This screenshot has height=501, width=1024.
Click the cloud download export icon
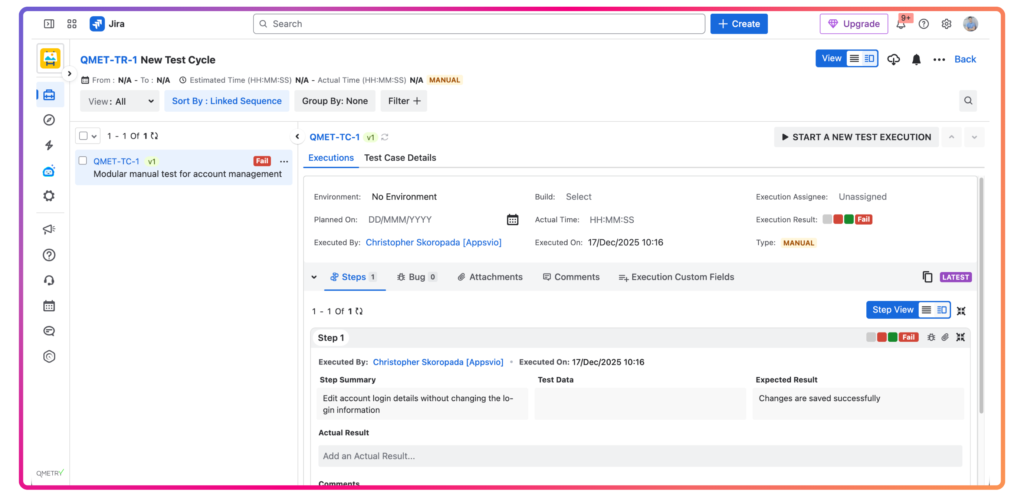[894, 59]
